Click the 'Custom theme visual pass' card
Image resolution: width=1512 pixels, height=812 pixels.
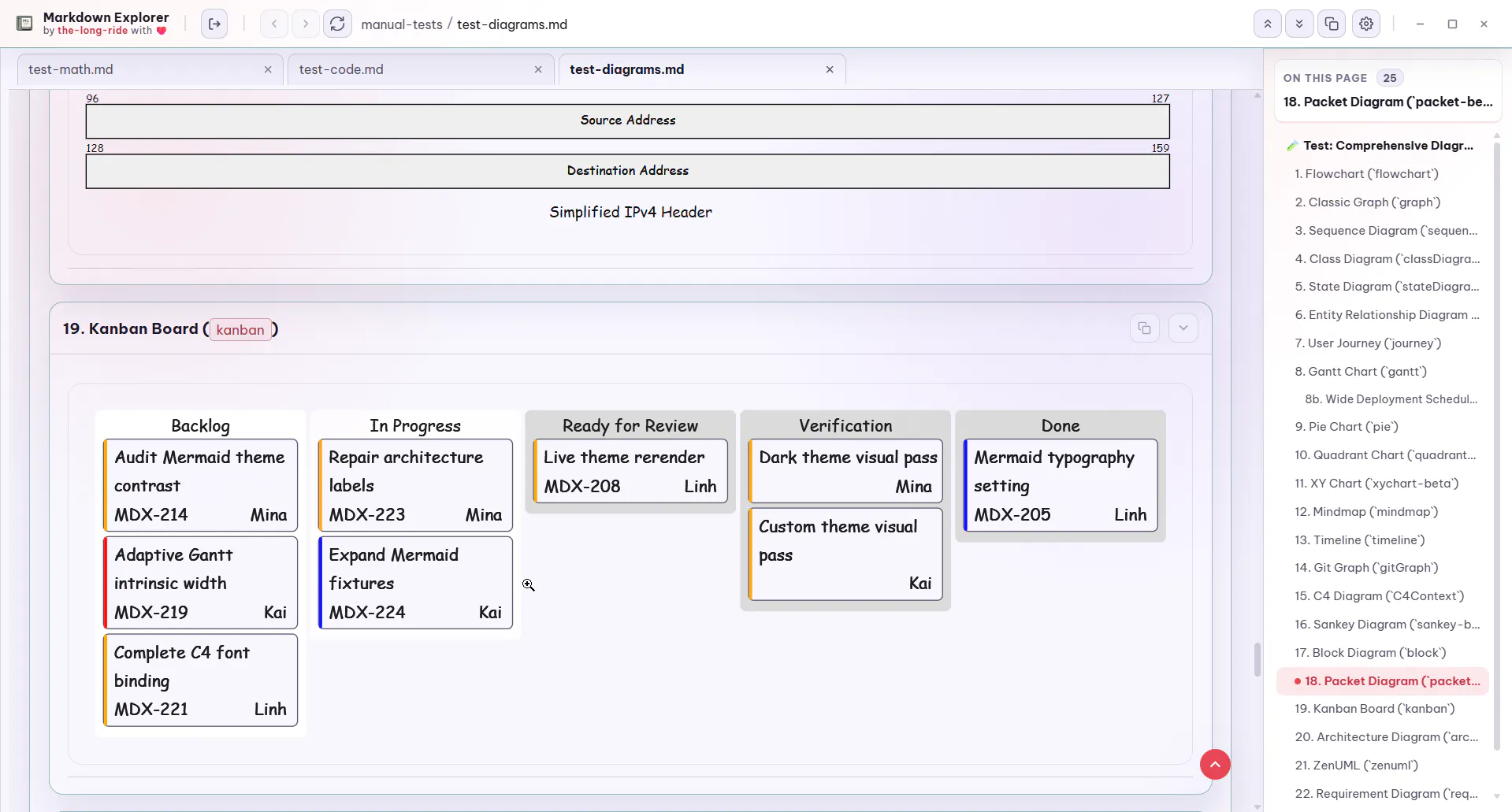845,554
